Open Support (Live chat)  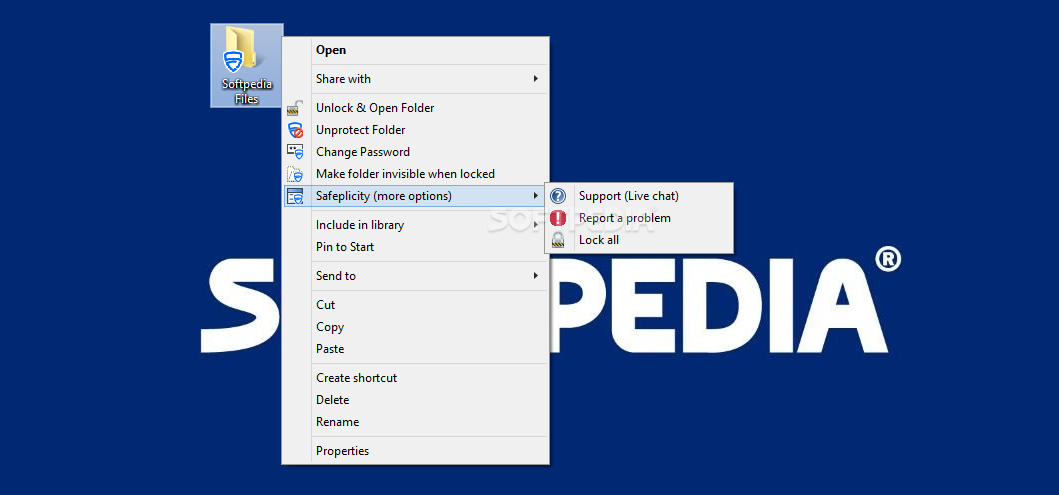tap(639, 197)
